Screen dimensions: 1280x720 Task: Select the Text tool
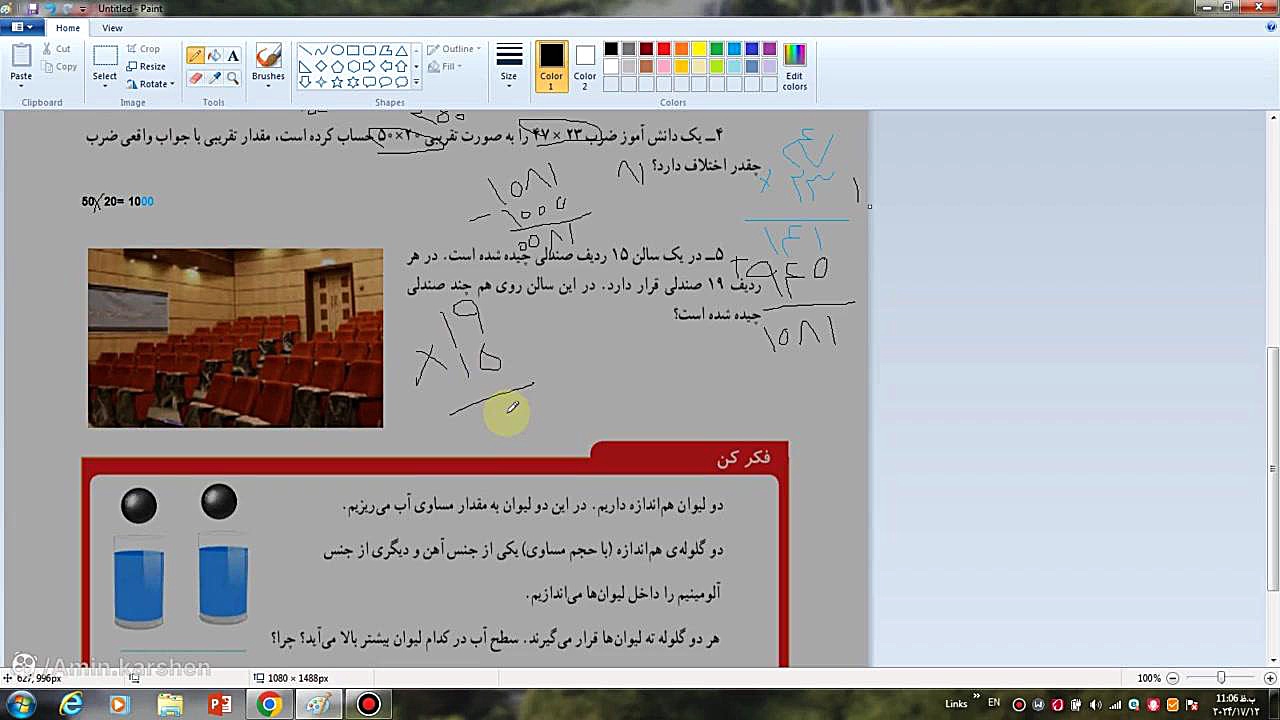coord(233,56)
